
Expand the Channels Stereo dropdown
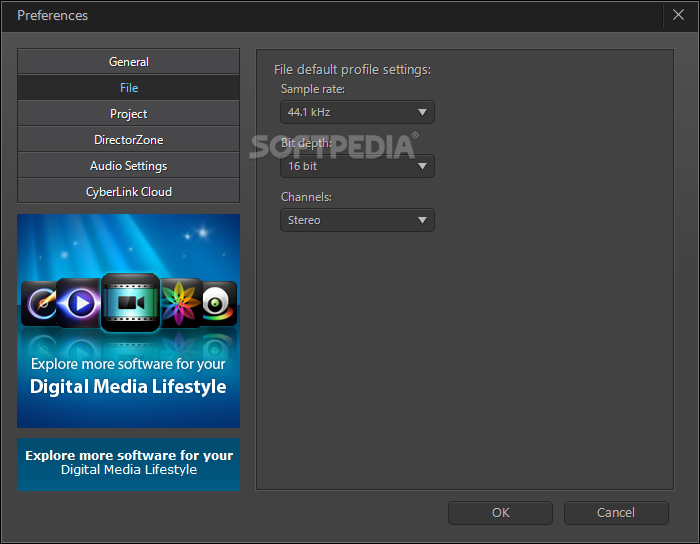(x=357, y=220)
